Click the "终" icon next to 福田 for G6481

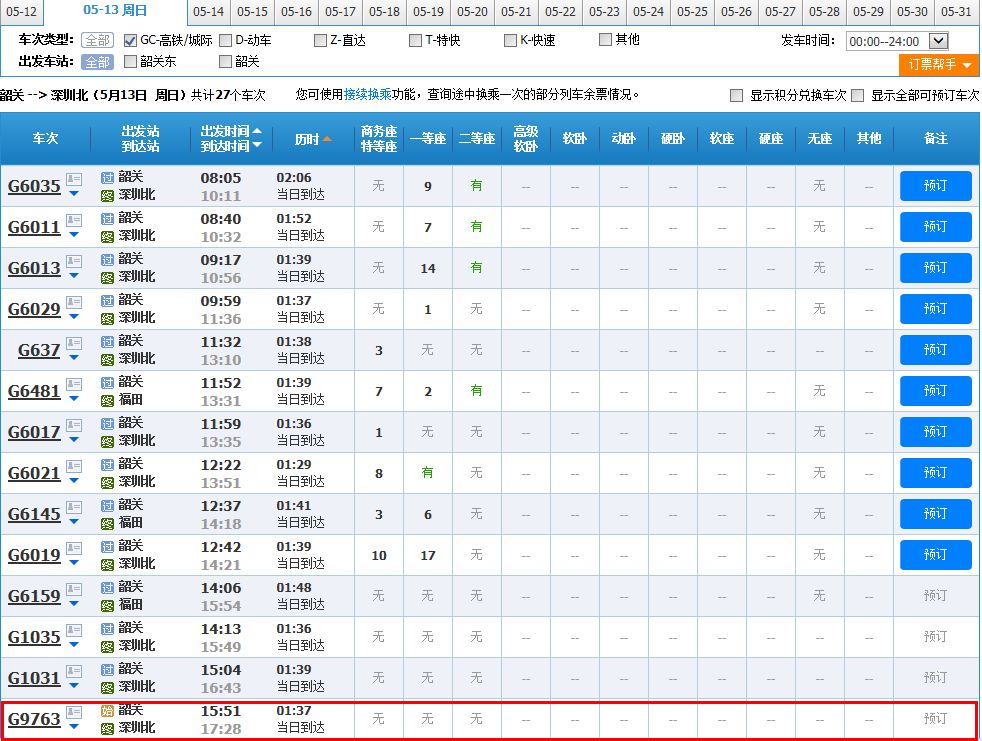[108, 399]
